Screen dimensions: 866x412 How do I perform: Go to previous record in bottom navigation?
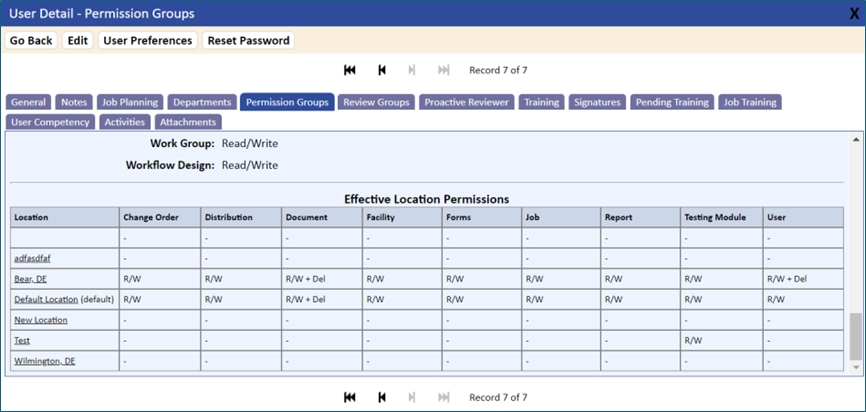pyautogui.click(x=382, y=397)
